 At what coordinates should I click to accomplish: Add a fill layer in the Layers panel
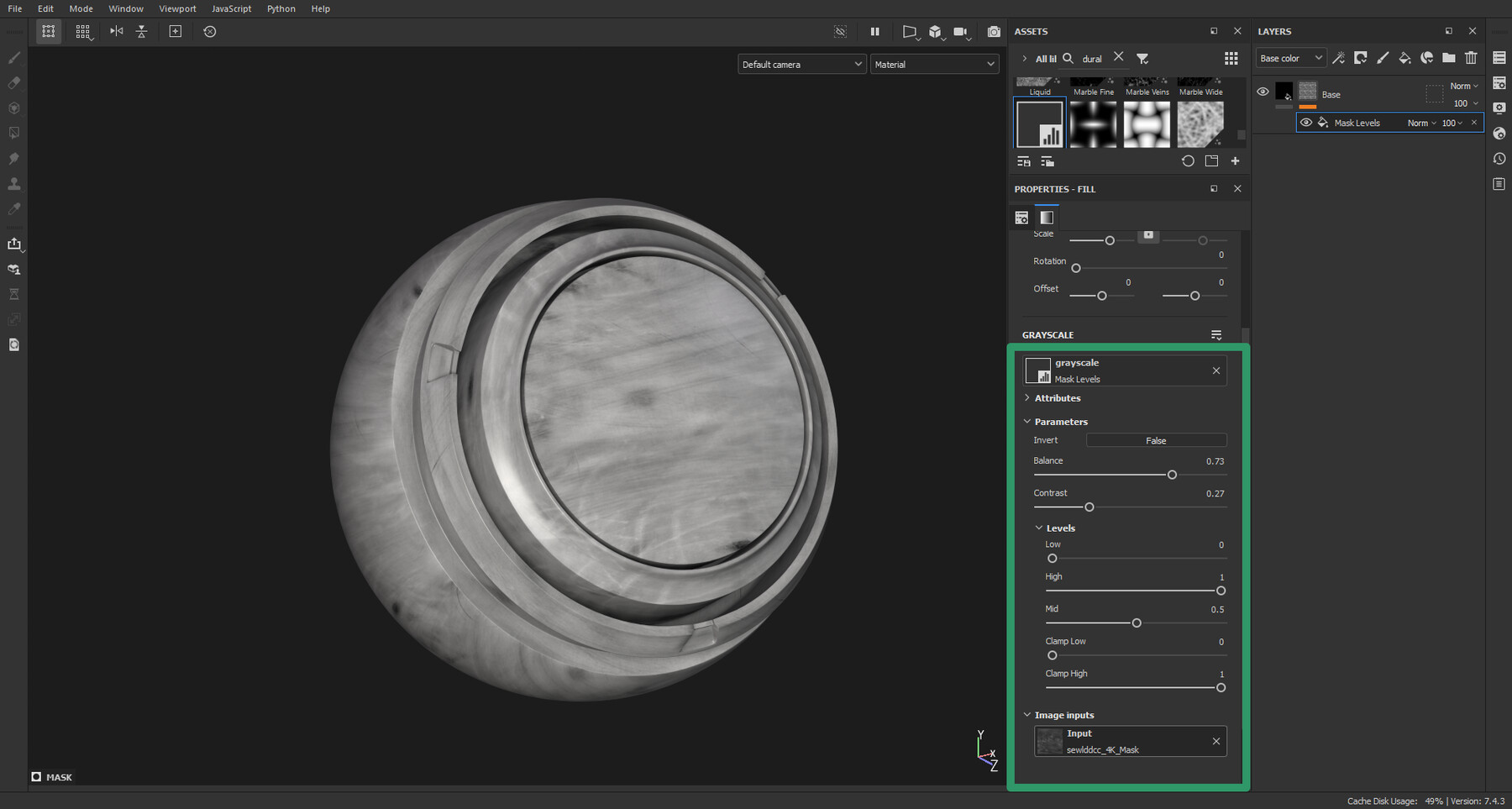1404,58
